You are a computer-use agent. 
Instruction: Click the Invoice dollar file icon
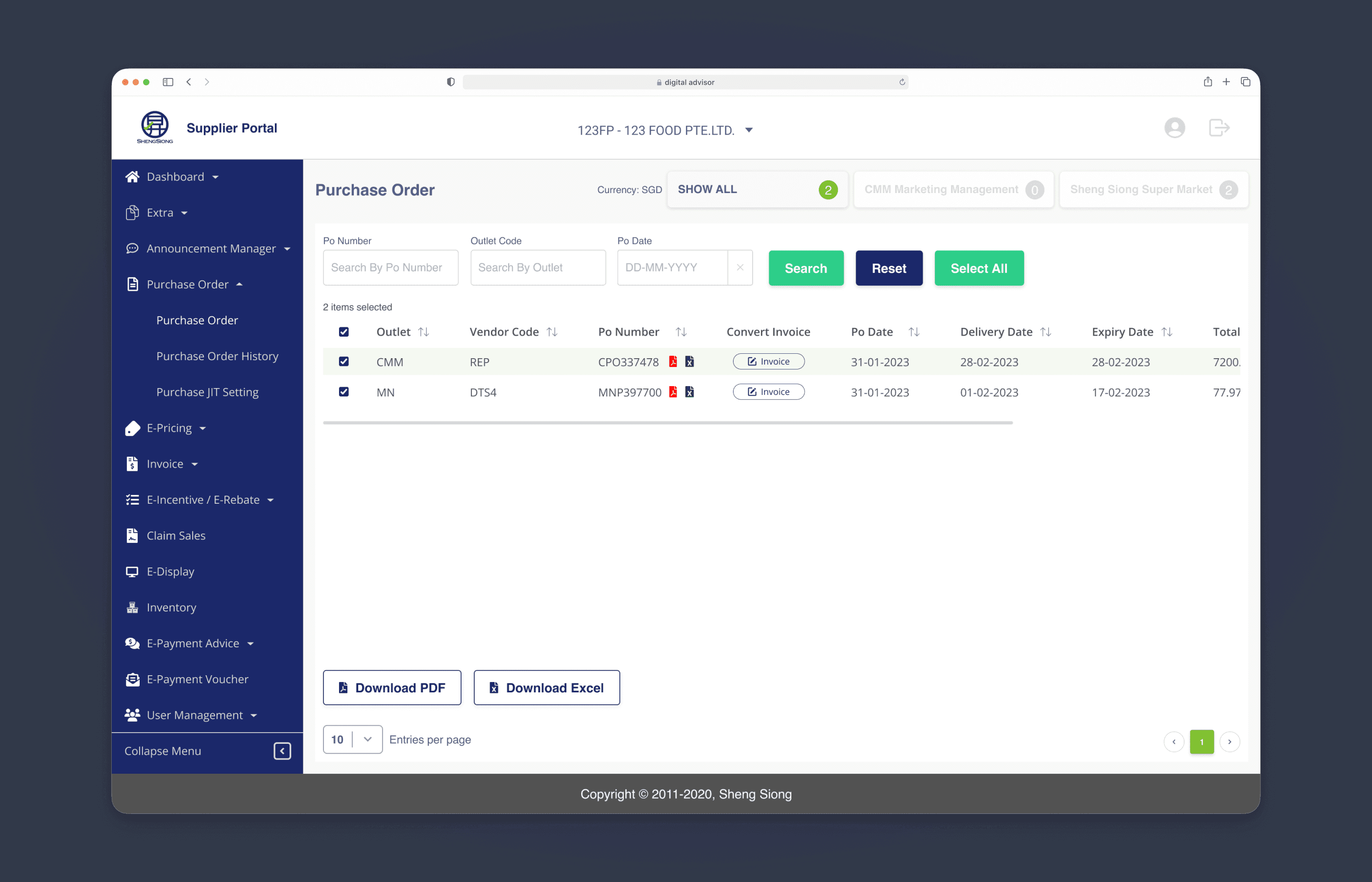[132, 464]
